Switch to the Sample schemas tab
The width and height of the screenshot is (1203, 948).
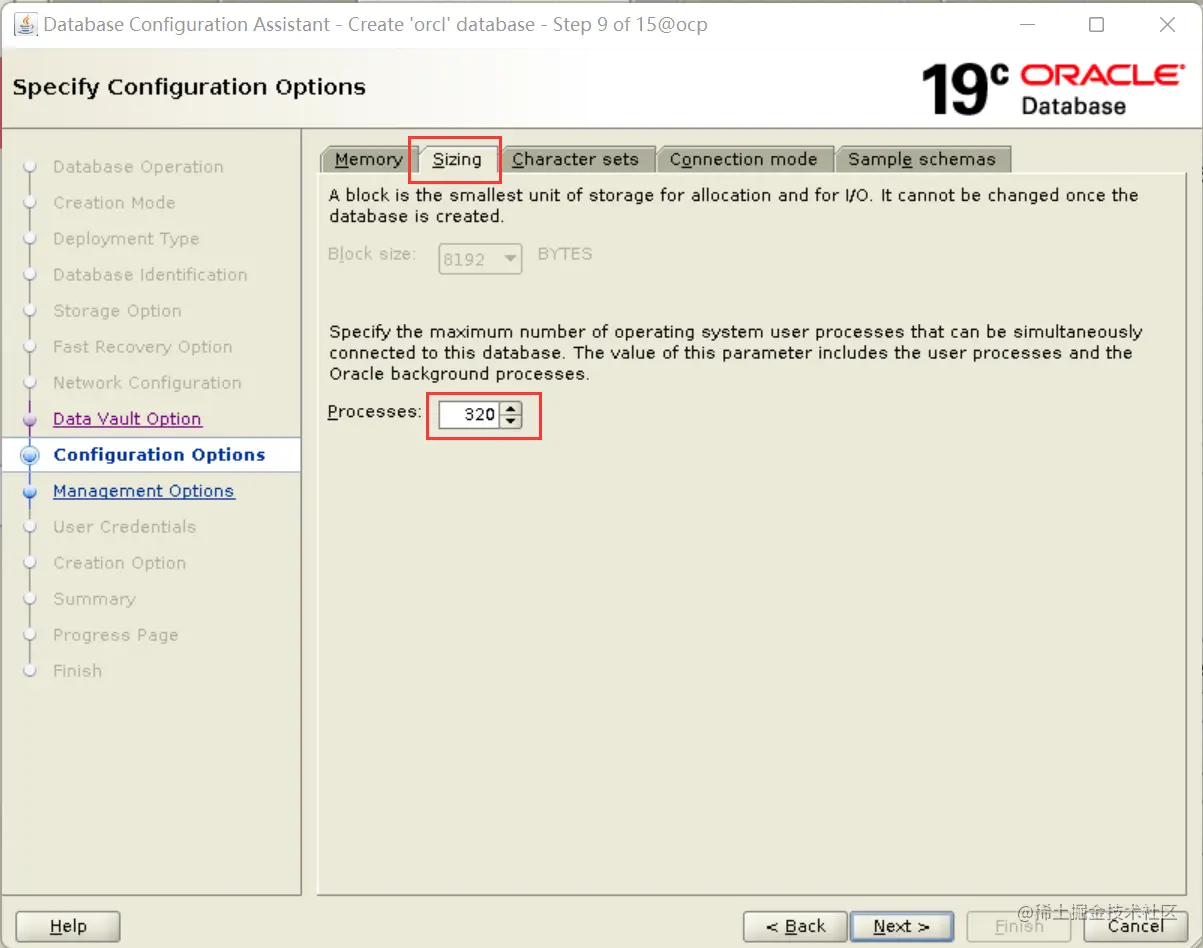tap(922, 159)
